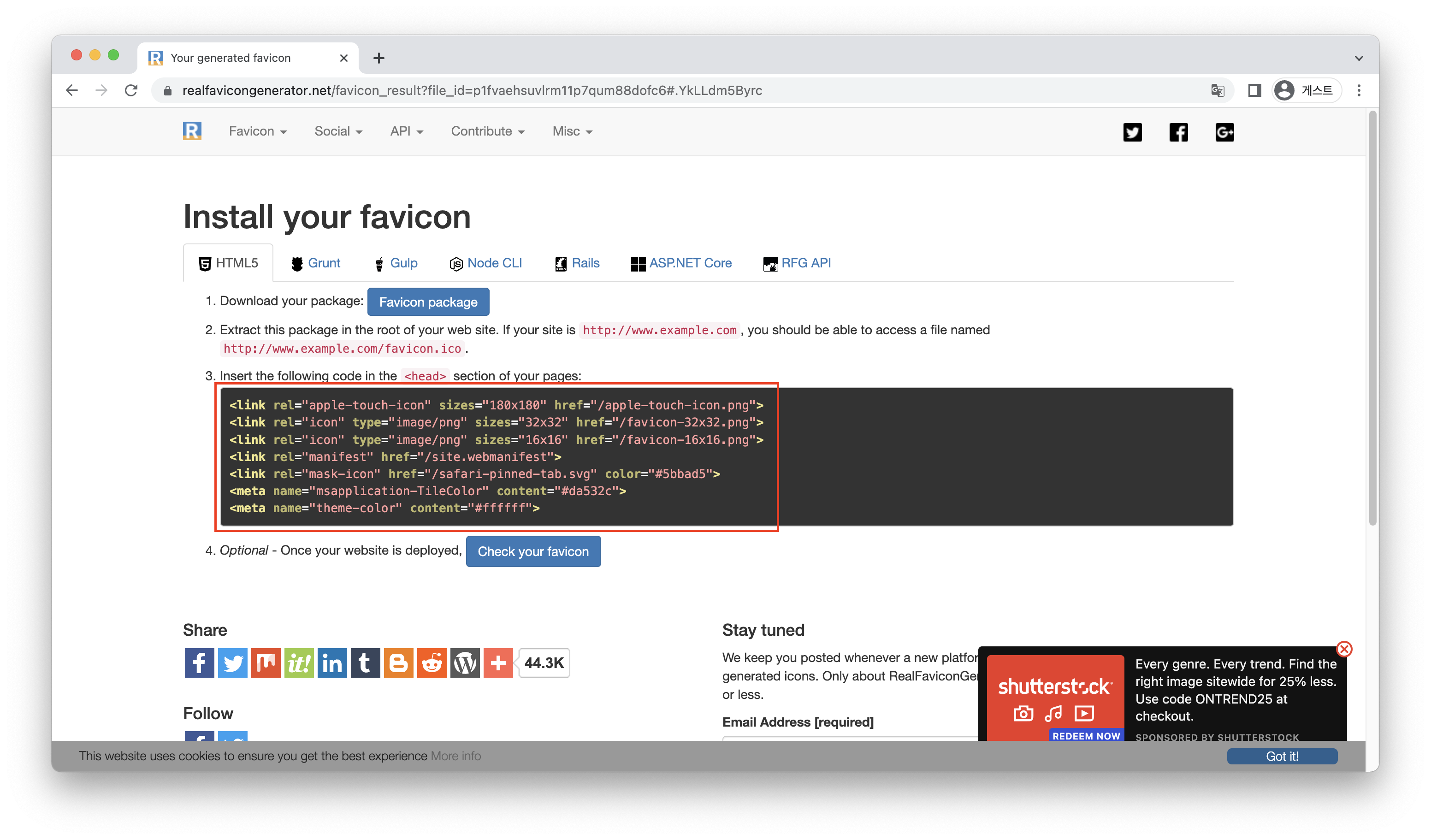Click the Email Address [required] label
Screen dimensions: 1431x840
797,722
